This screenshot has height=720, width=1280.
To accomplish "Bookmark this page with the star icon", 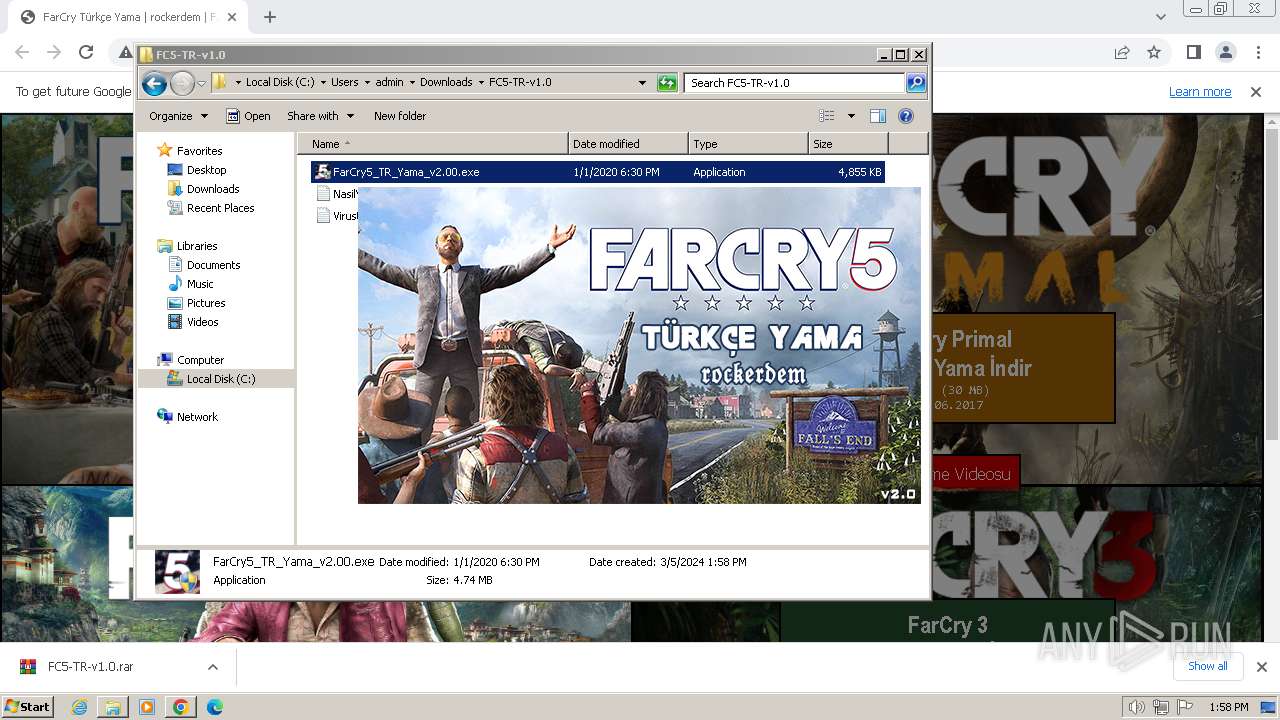I will coord(1154,53).
